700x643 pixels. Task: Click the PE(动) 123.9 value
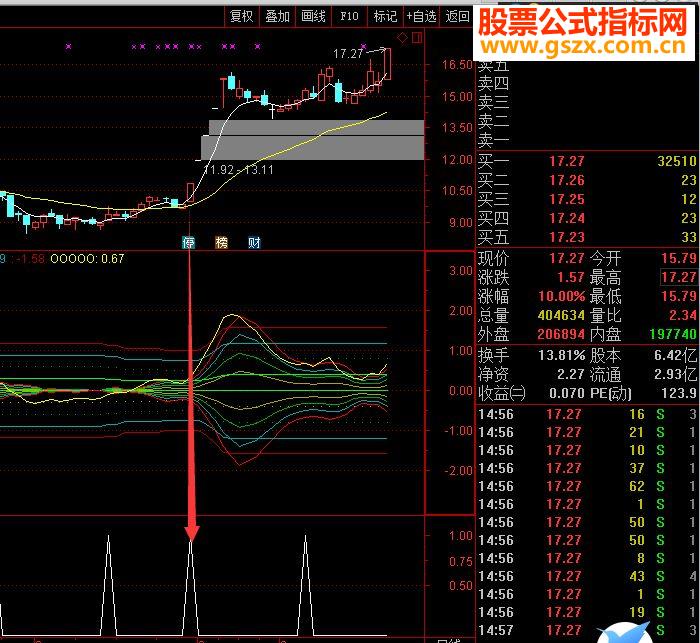pos(679,393)
